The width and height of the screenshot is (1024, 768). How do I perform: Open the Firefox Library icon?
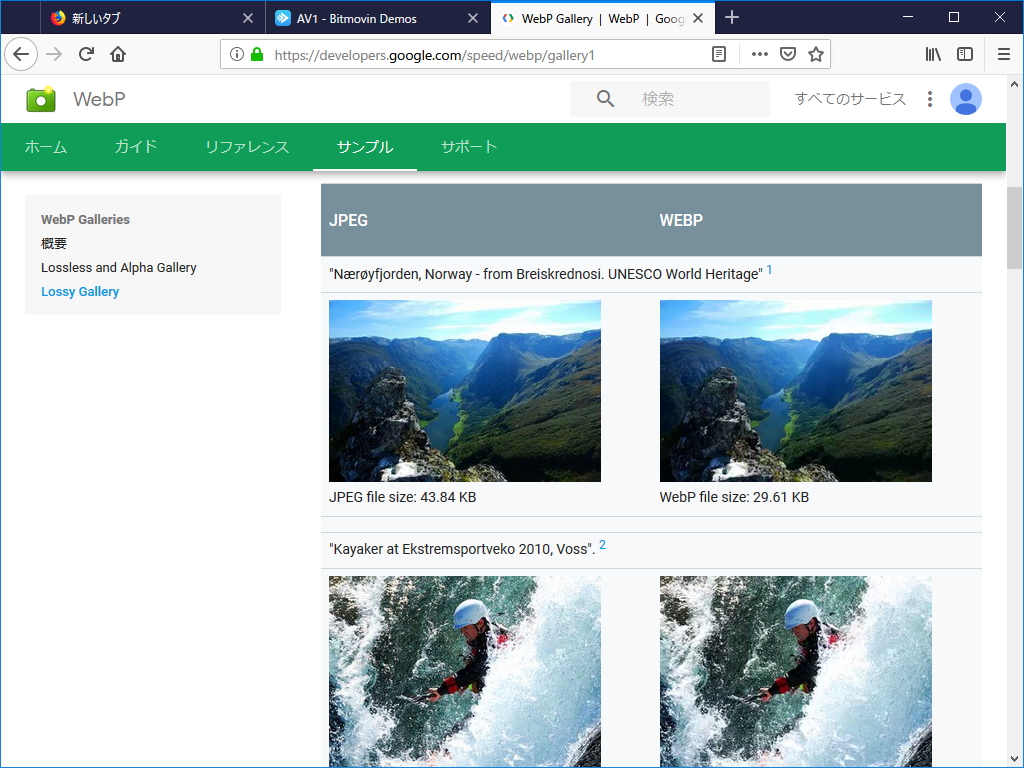click(x=933, y=54)
